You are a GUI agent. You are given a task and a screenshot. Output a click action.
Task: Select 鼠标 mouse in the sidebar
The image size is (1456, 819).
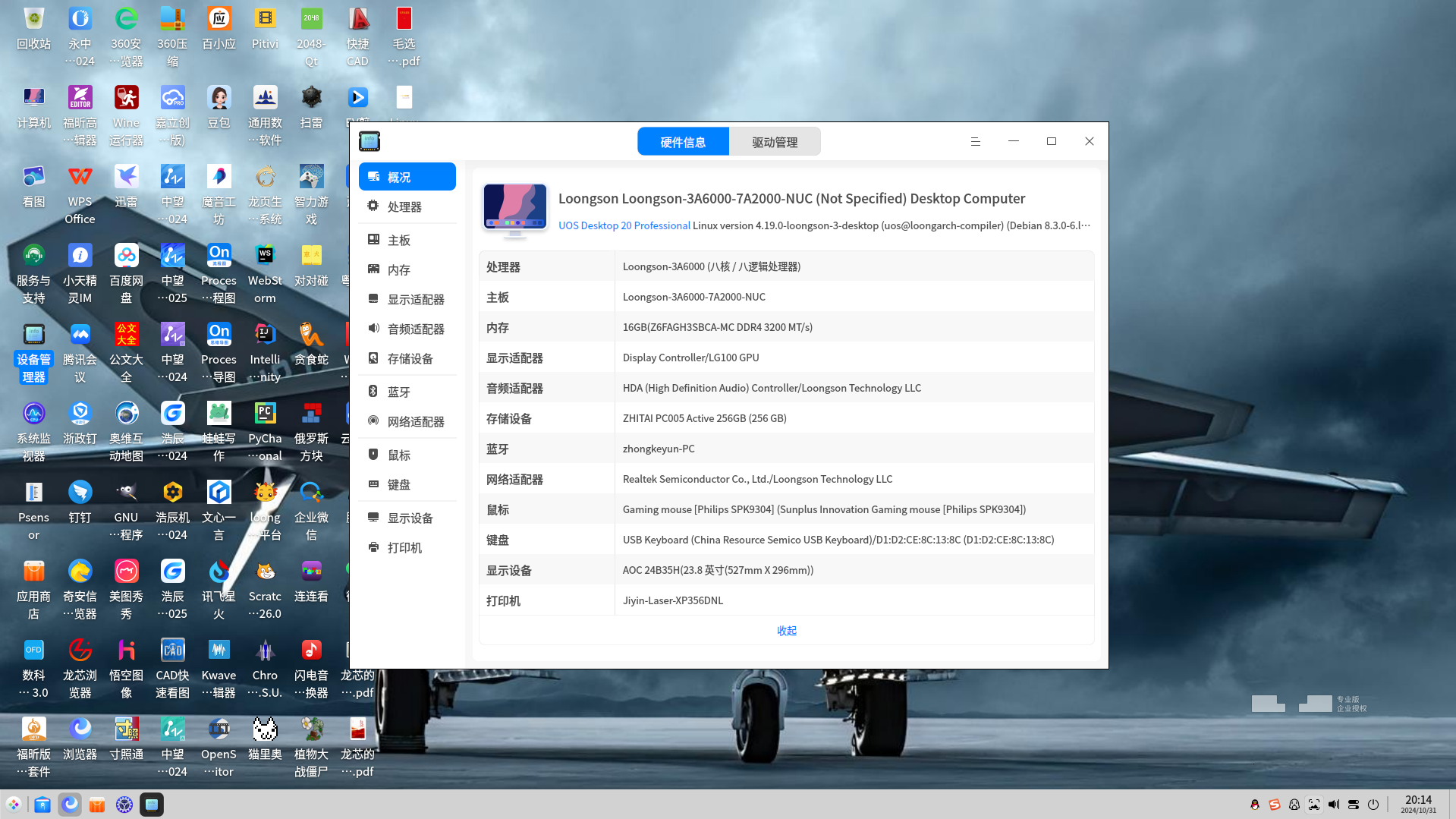(399, 455)
